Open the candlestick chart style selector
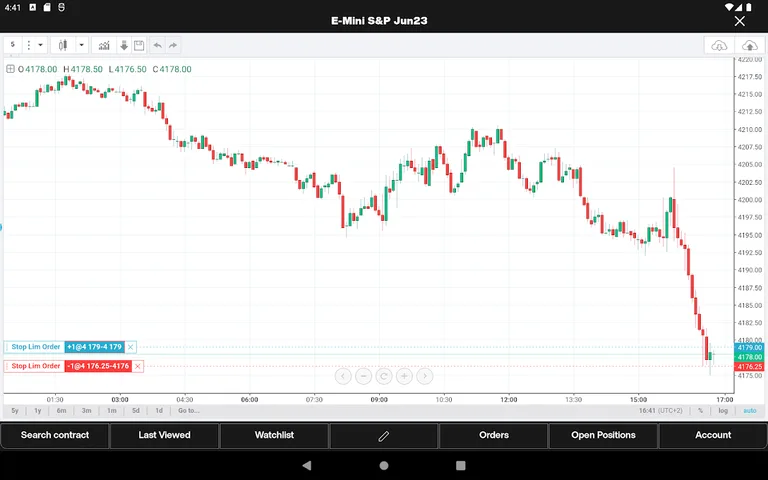The height and width of the screenshot is (480, 768). (63, 46)
